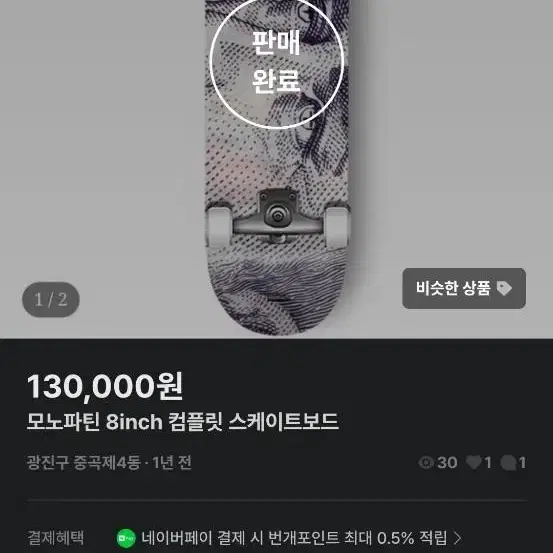Viewport: 553px width, 553px height.
Task: Tap the 1 / 2 image page indicator
Action: pos(51,299)
